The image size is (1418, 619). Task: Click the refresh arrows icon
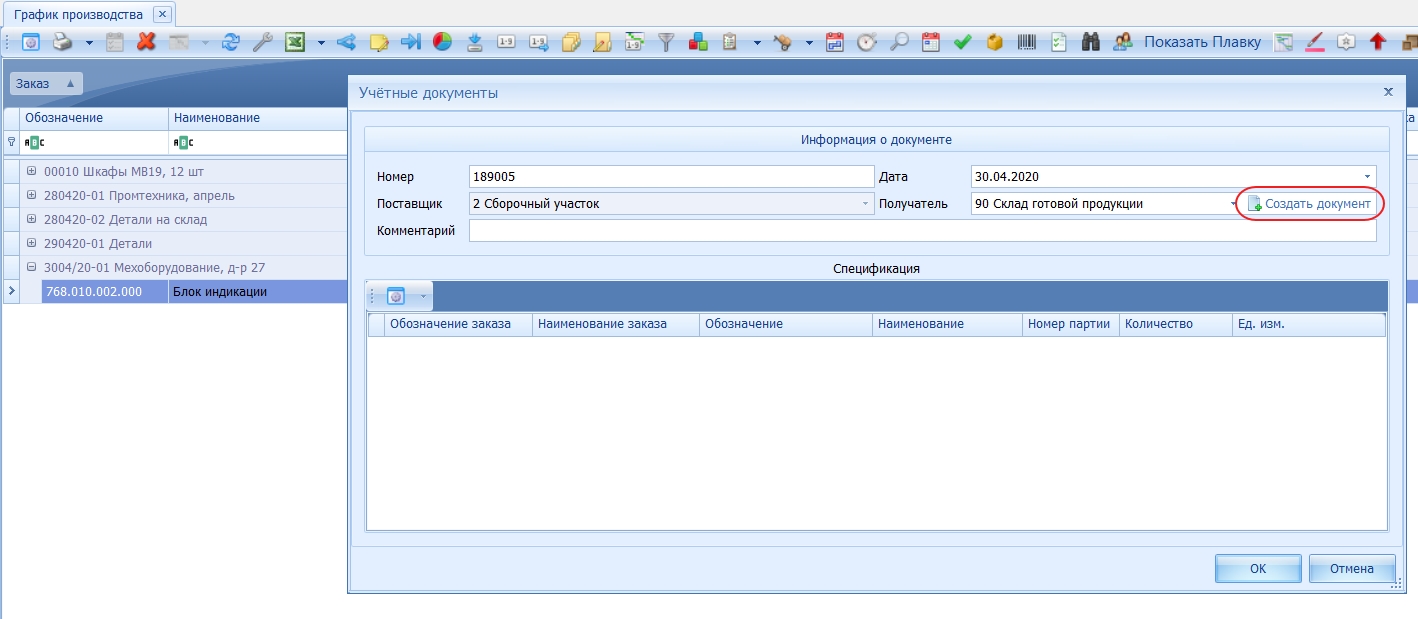click(x=231, y=42)
